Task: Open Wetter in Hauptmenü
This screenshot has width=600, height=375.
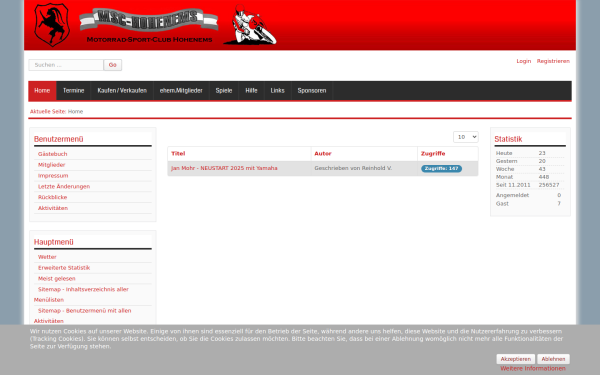Action: [47, 257]
